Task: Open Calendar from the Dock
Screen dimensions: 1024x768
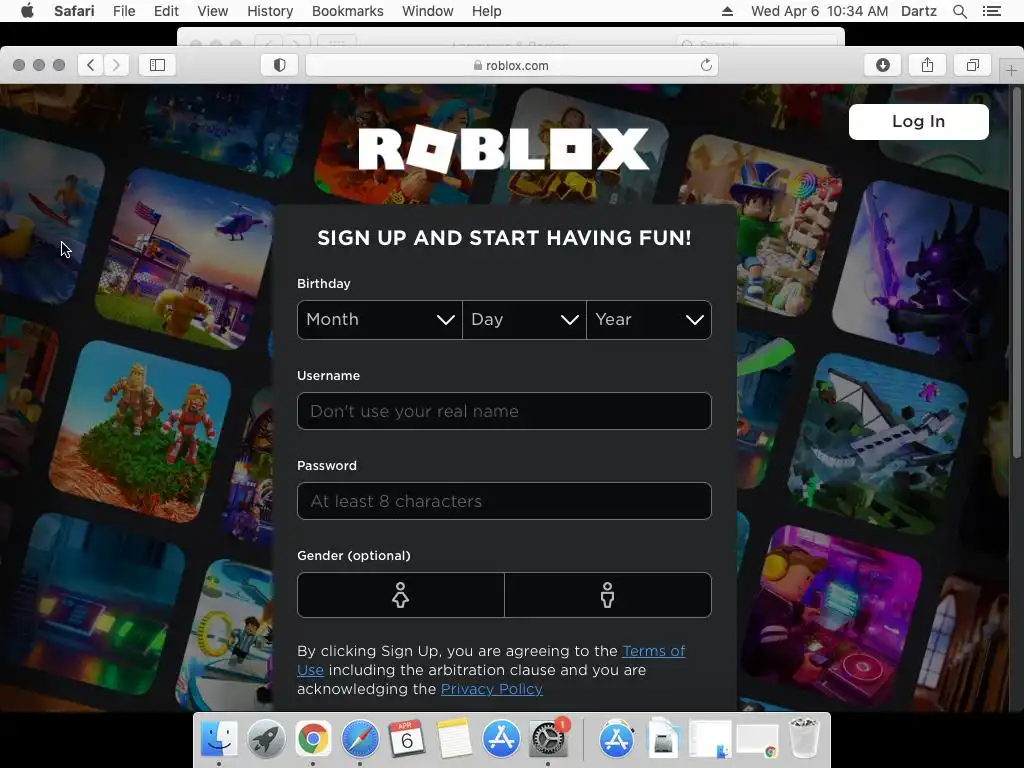Action: 407,739
